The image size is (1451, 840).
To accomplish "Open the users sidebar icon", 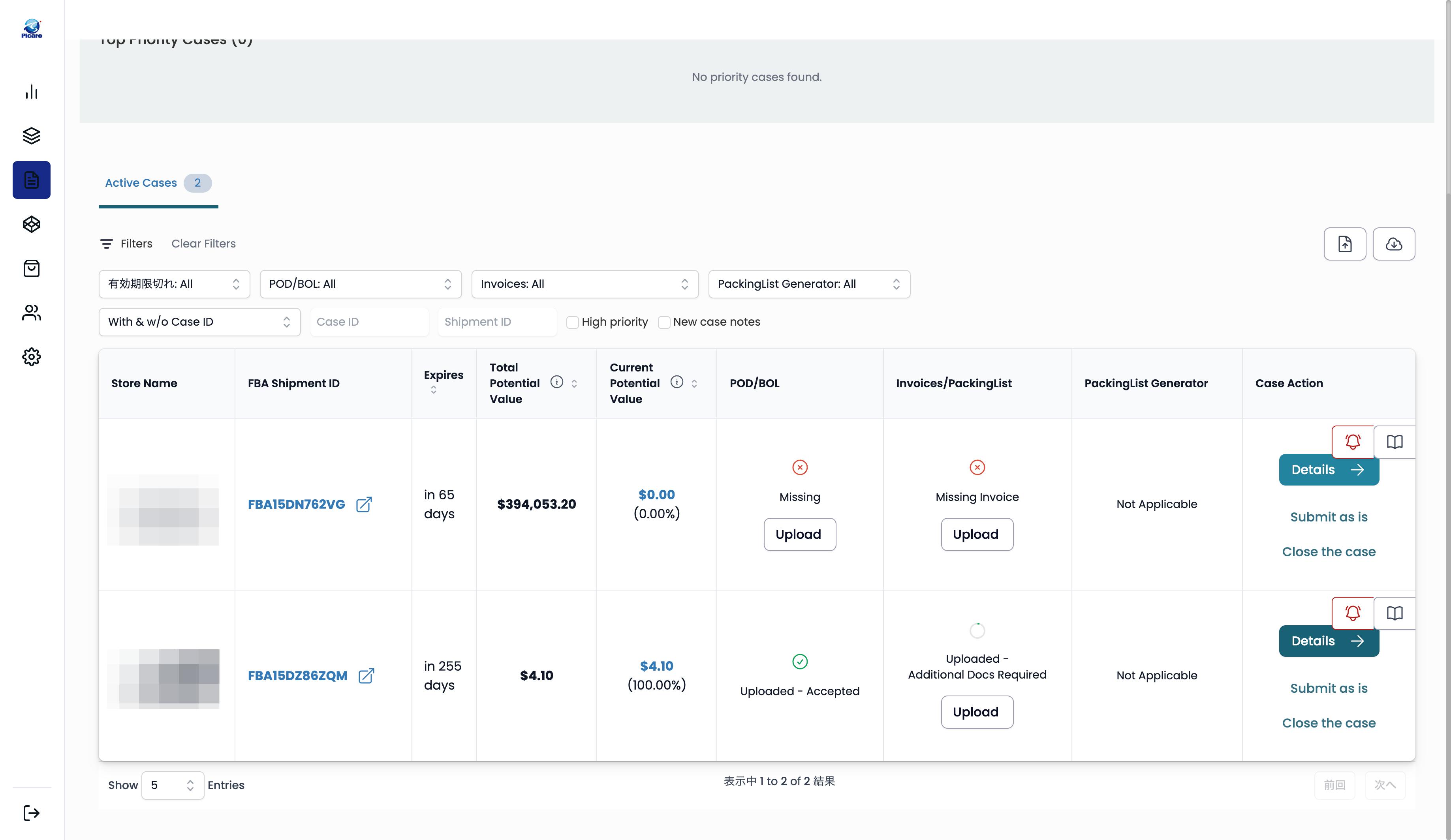I will tap(32, 312).
